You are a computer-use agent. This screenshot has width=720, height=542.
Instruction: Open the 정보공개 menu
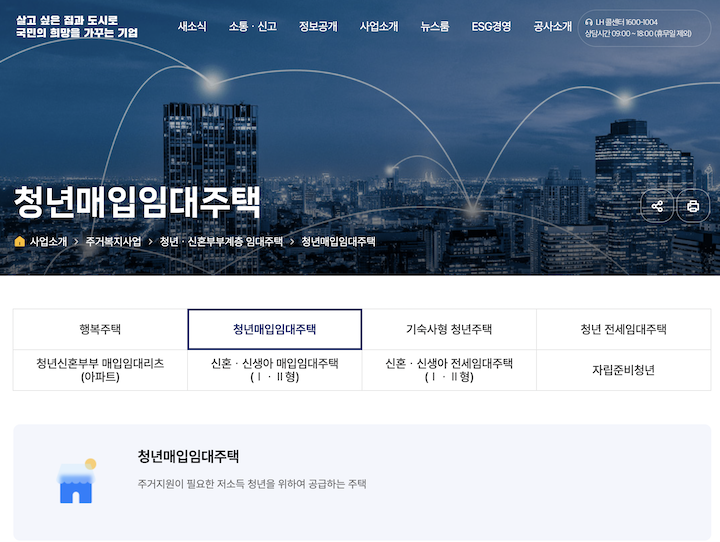(x=318, y=27)
